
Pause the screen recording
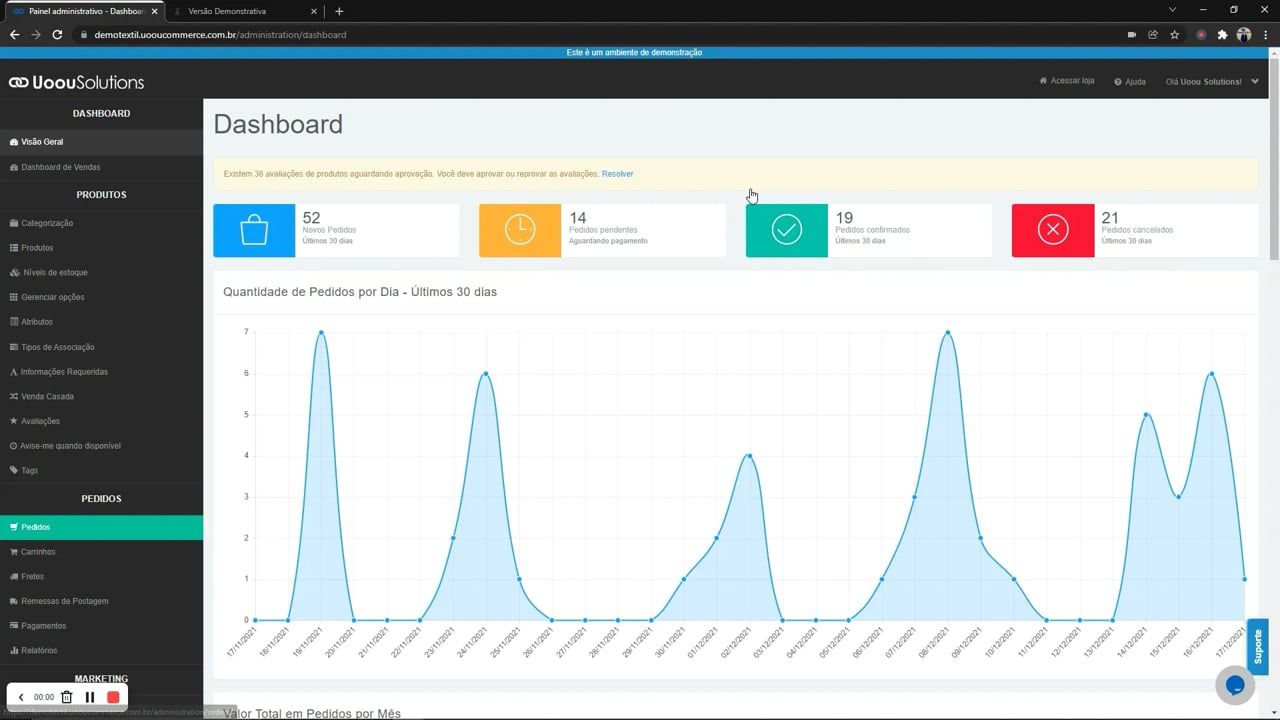coord(90,697)
